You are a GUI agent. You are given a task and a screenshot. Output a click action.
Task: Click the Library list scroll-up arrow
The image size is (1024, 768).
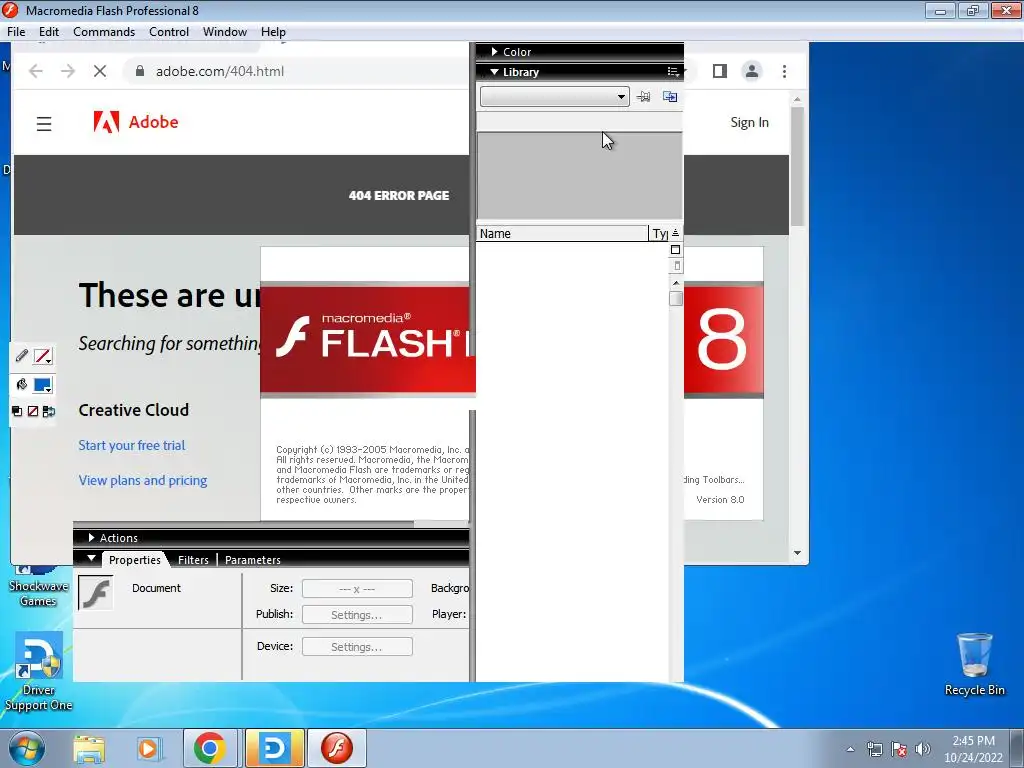676,283
